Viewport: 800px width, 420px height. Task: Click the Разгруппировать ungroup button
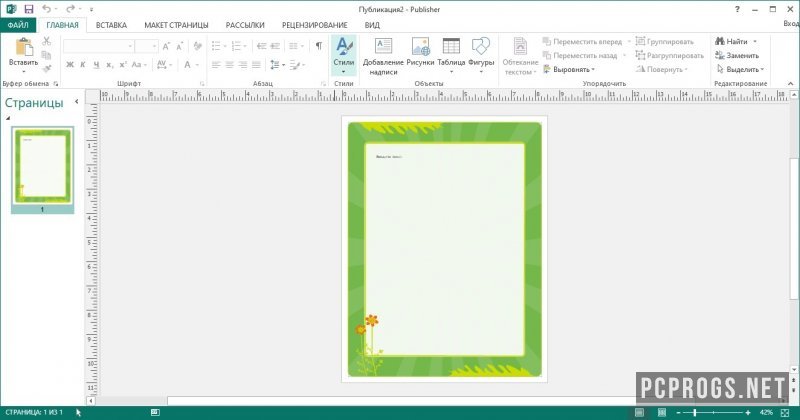click(x=670, y=55)
